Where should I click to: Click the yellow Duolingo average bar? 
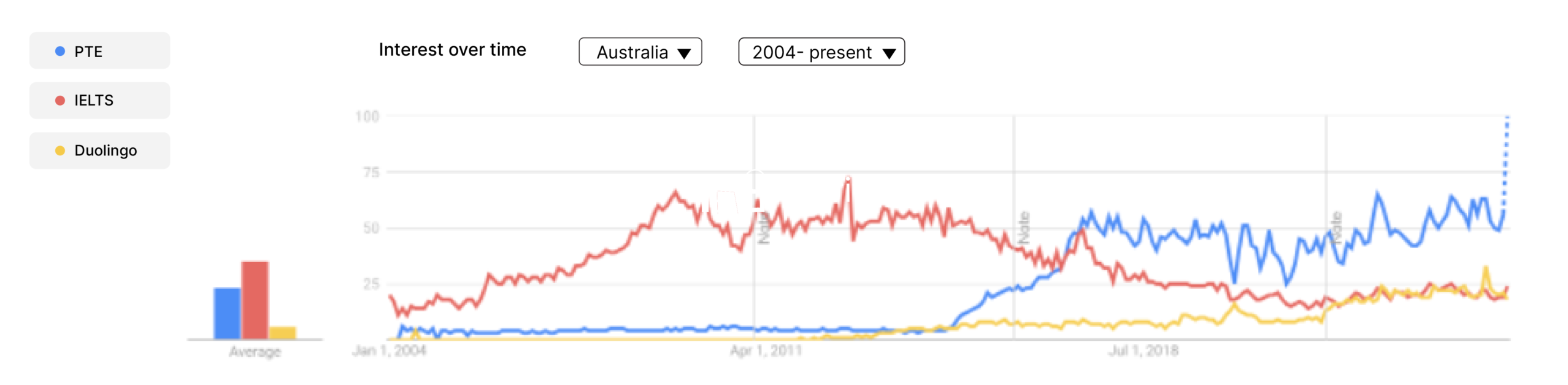[282, 332]
